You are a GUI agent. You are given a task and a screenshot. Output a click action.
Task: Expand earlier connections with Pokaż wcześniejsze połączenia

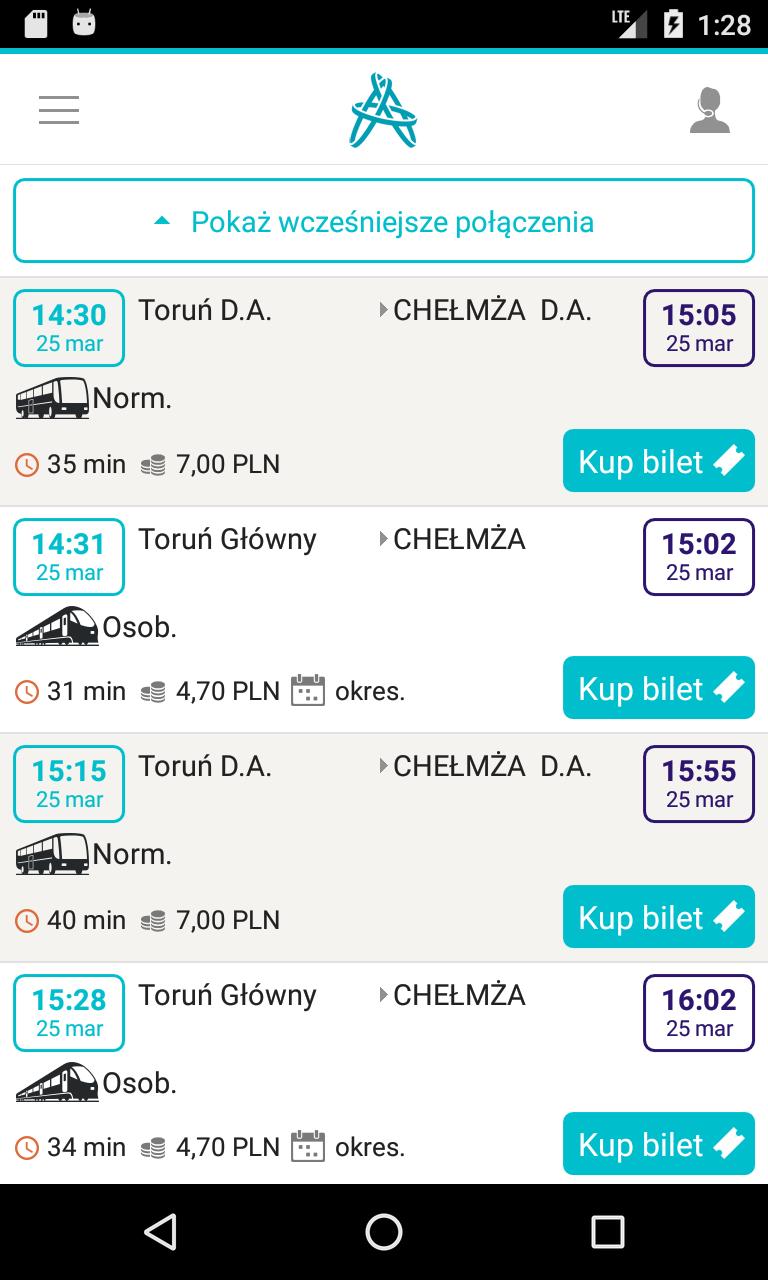point(384,221)
